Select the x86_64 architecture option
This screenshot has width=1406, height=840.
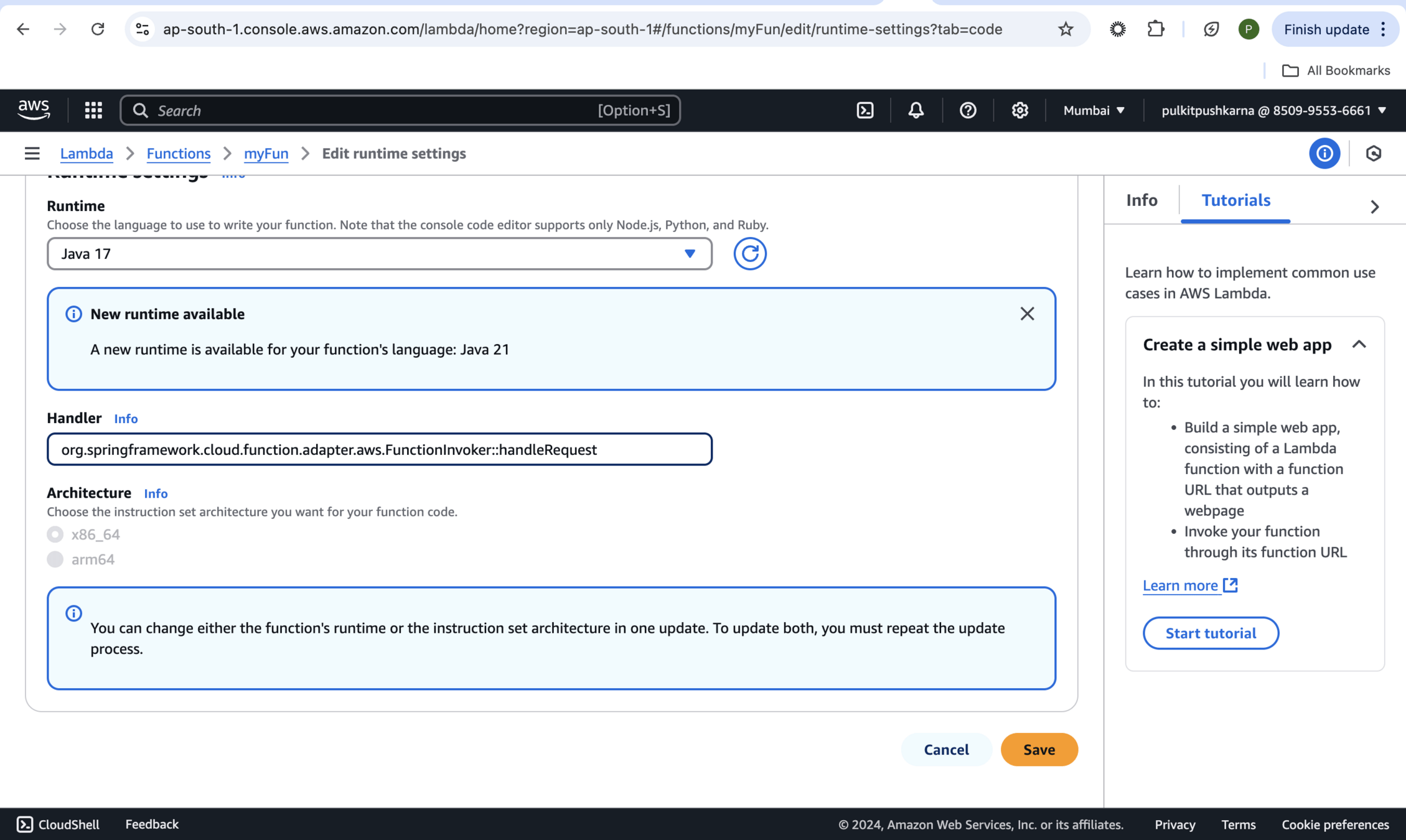click(55, 534)
